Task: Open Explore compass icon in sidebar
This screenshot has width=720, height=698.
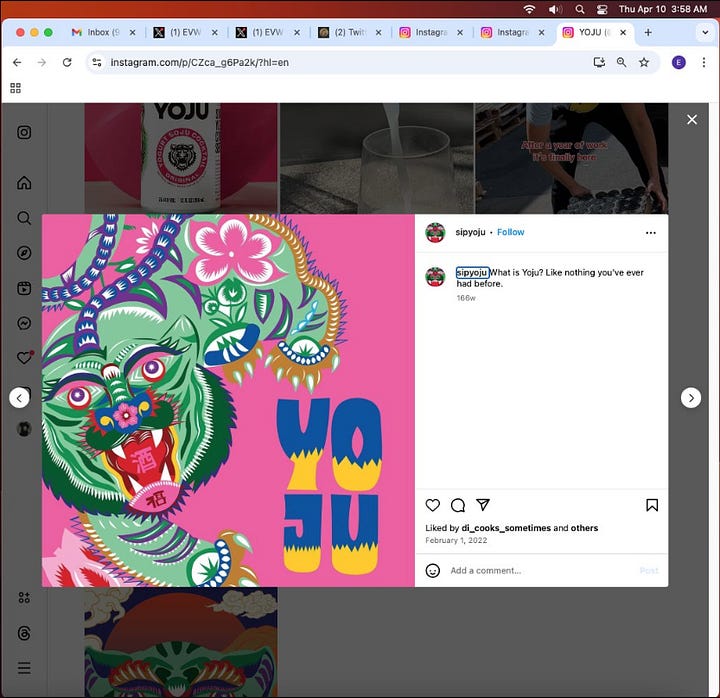Action: 24,253
